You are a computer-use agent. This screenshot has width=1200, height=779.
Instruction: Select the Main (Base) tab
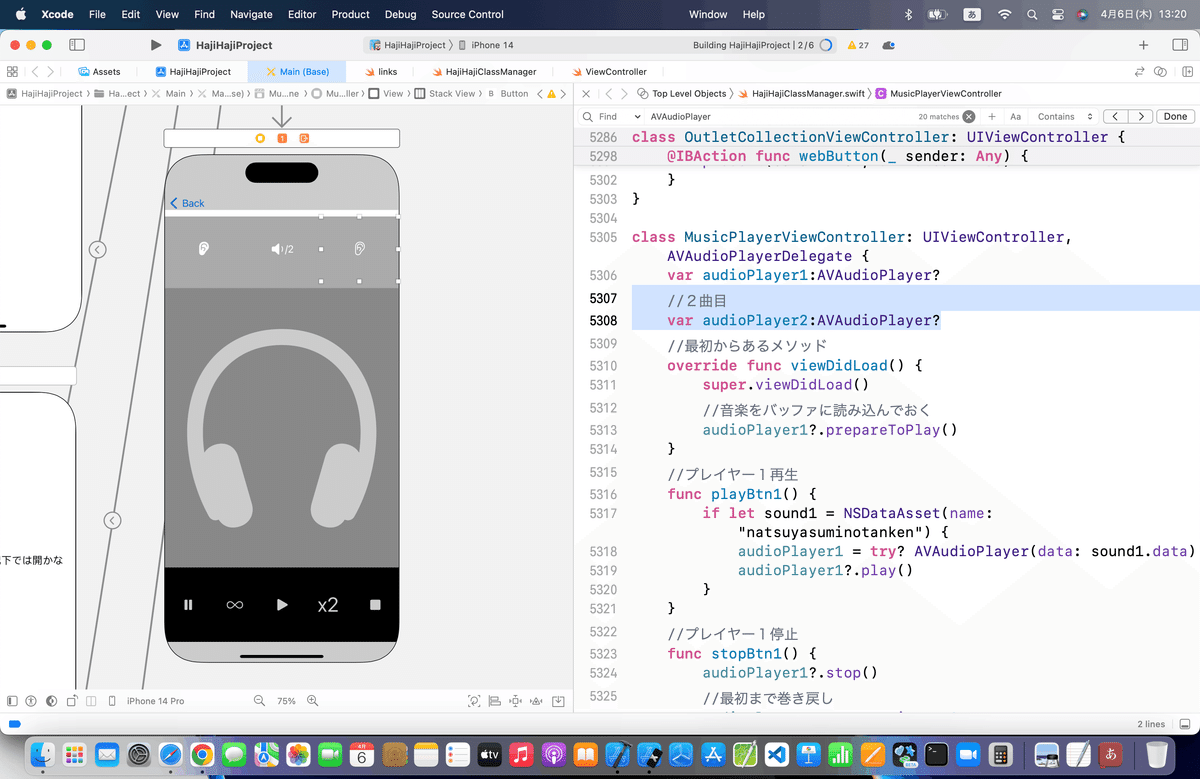[x=297, y=72]
